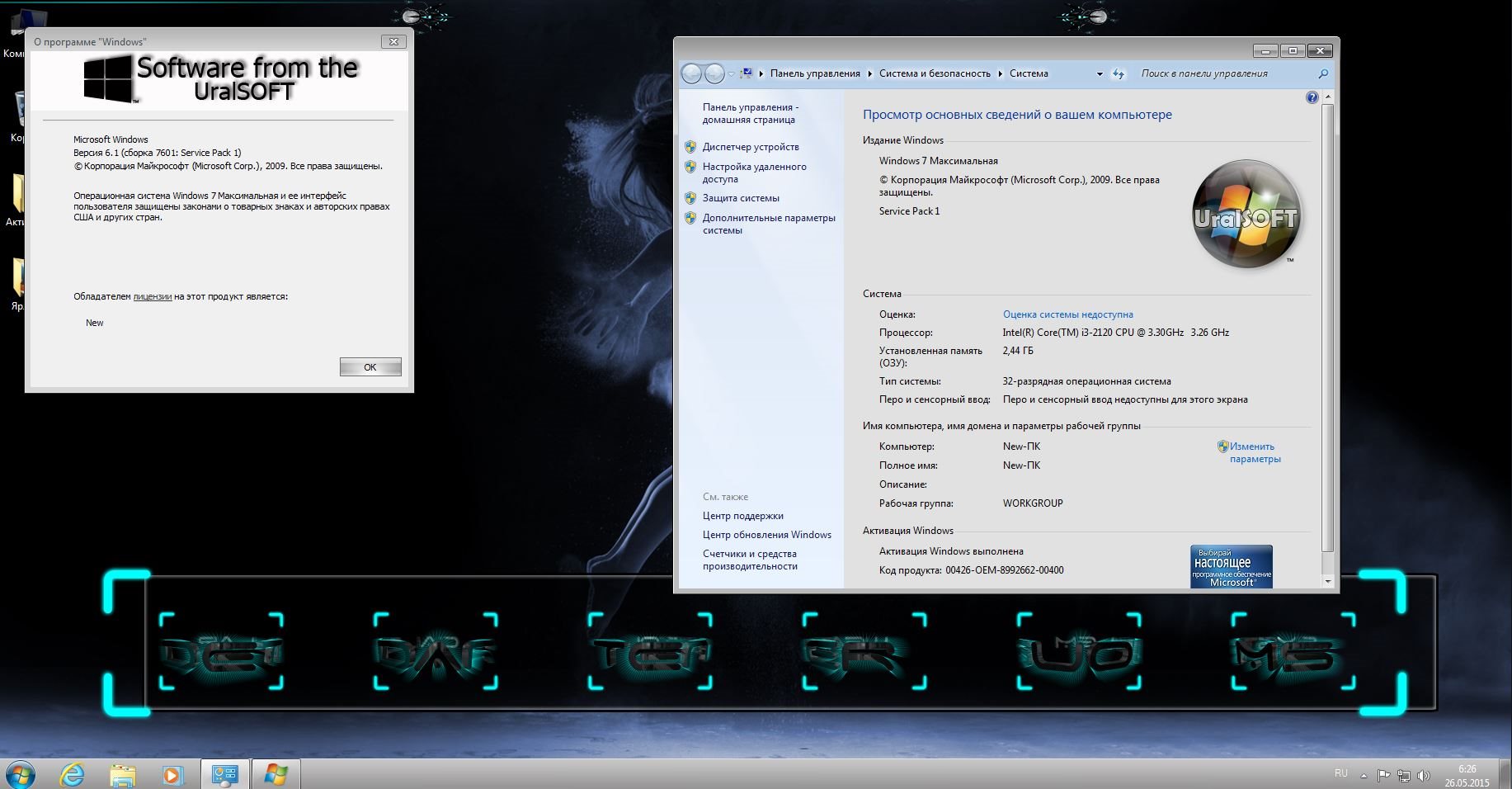Open Центр обновления Windows link

click(766, 535)
